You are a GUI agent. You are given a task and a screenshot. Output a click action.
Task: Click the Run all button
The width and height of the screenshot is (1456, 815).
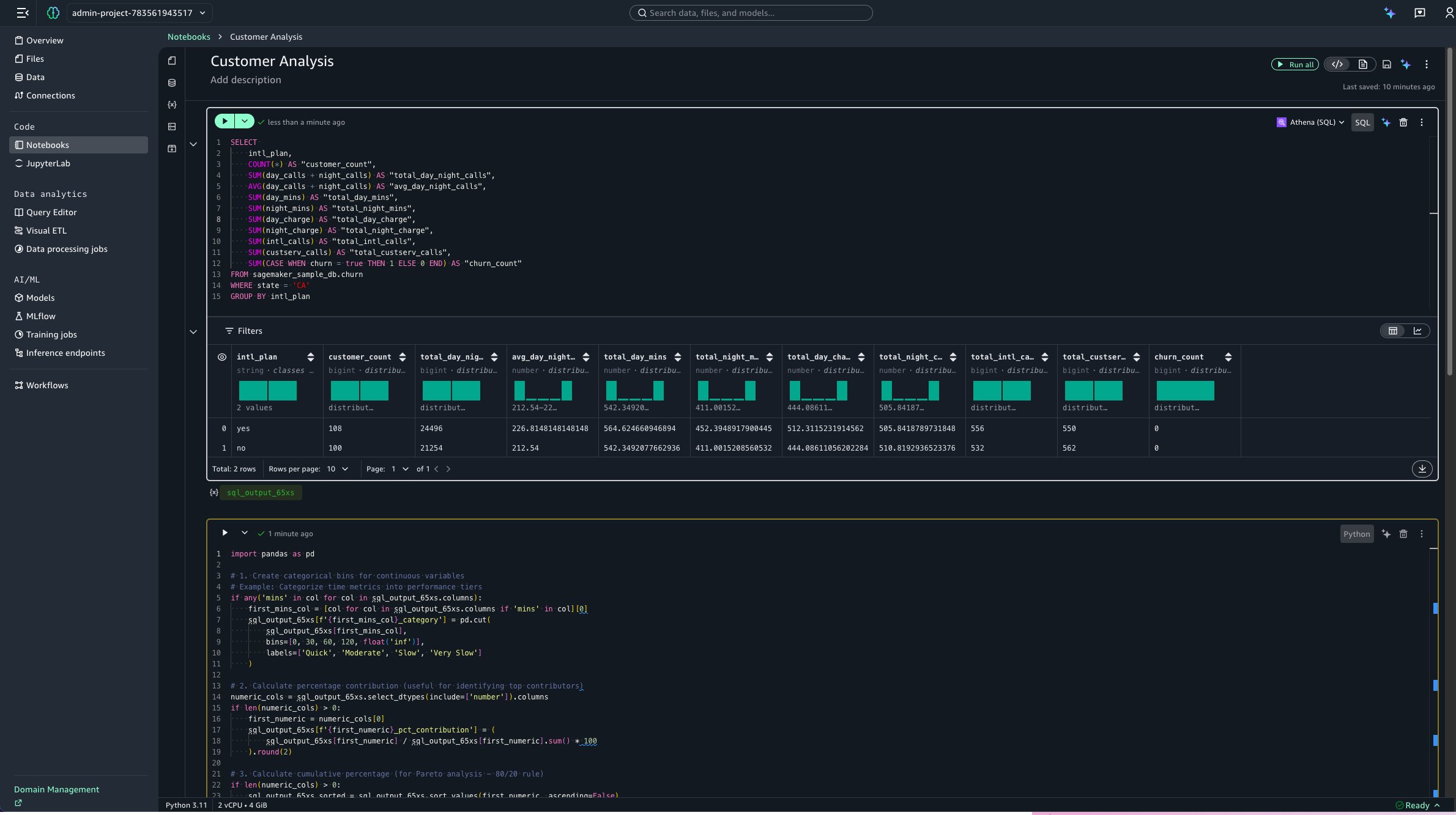point(1295,65)
